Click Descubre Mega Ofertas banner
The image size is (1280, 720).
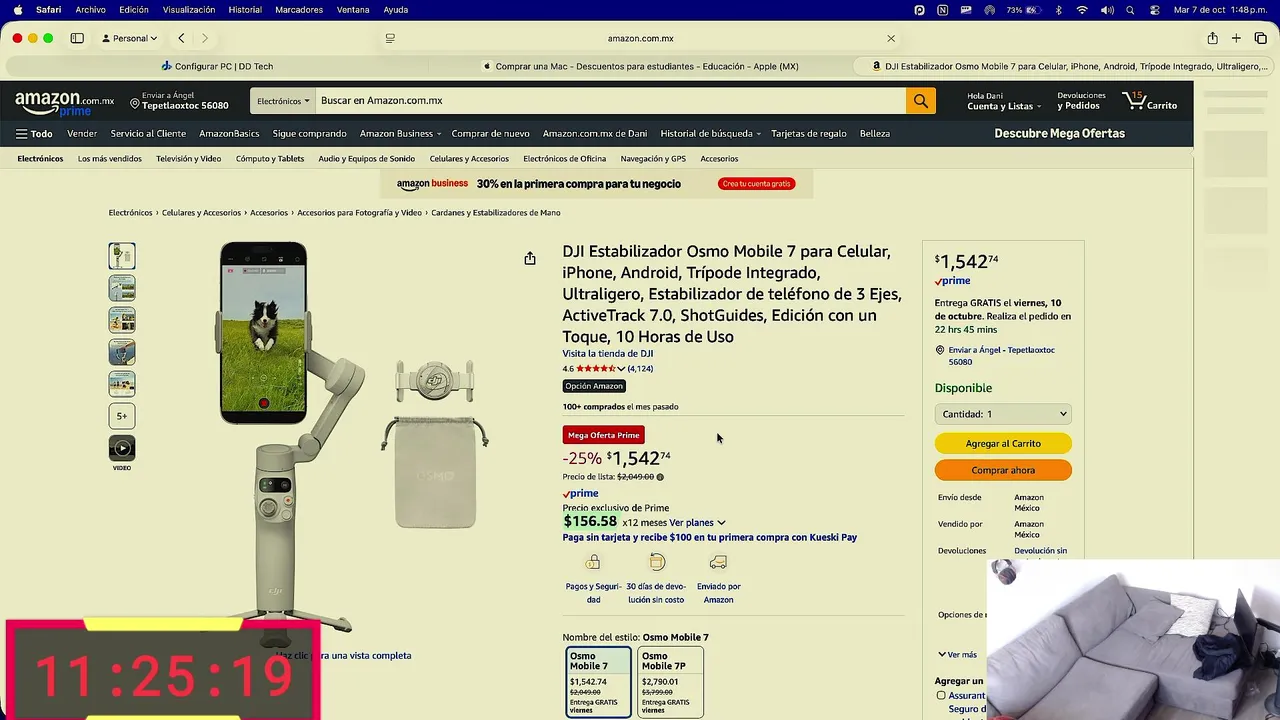pos(1059,133)
